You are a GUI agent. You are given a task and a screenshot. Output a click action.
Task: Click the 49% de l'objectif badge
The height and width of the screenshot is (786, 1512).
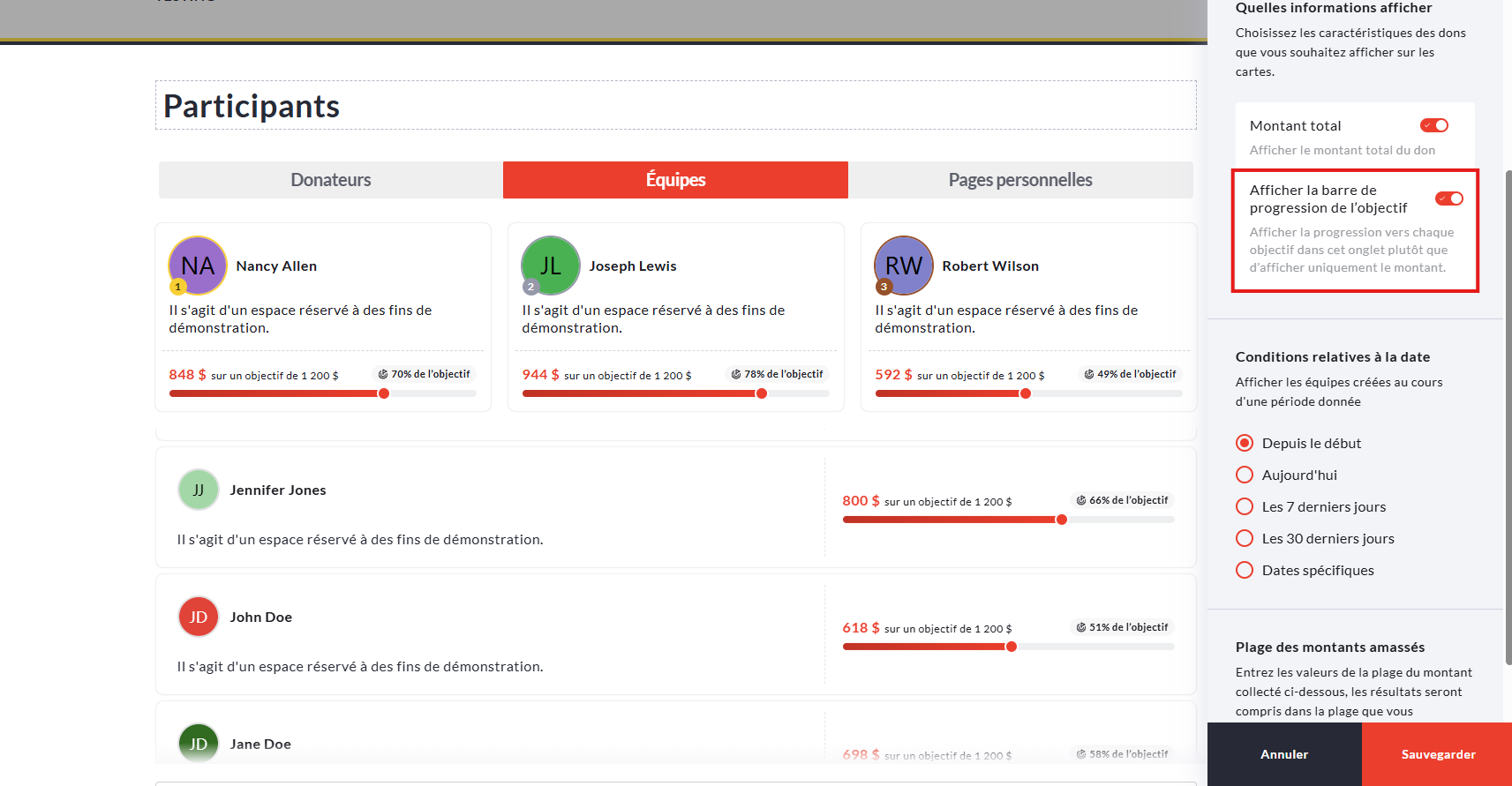1130,374
